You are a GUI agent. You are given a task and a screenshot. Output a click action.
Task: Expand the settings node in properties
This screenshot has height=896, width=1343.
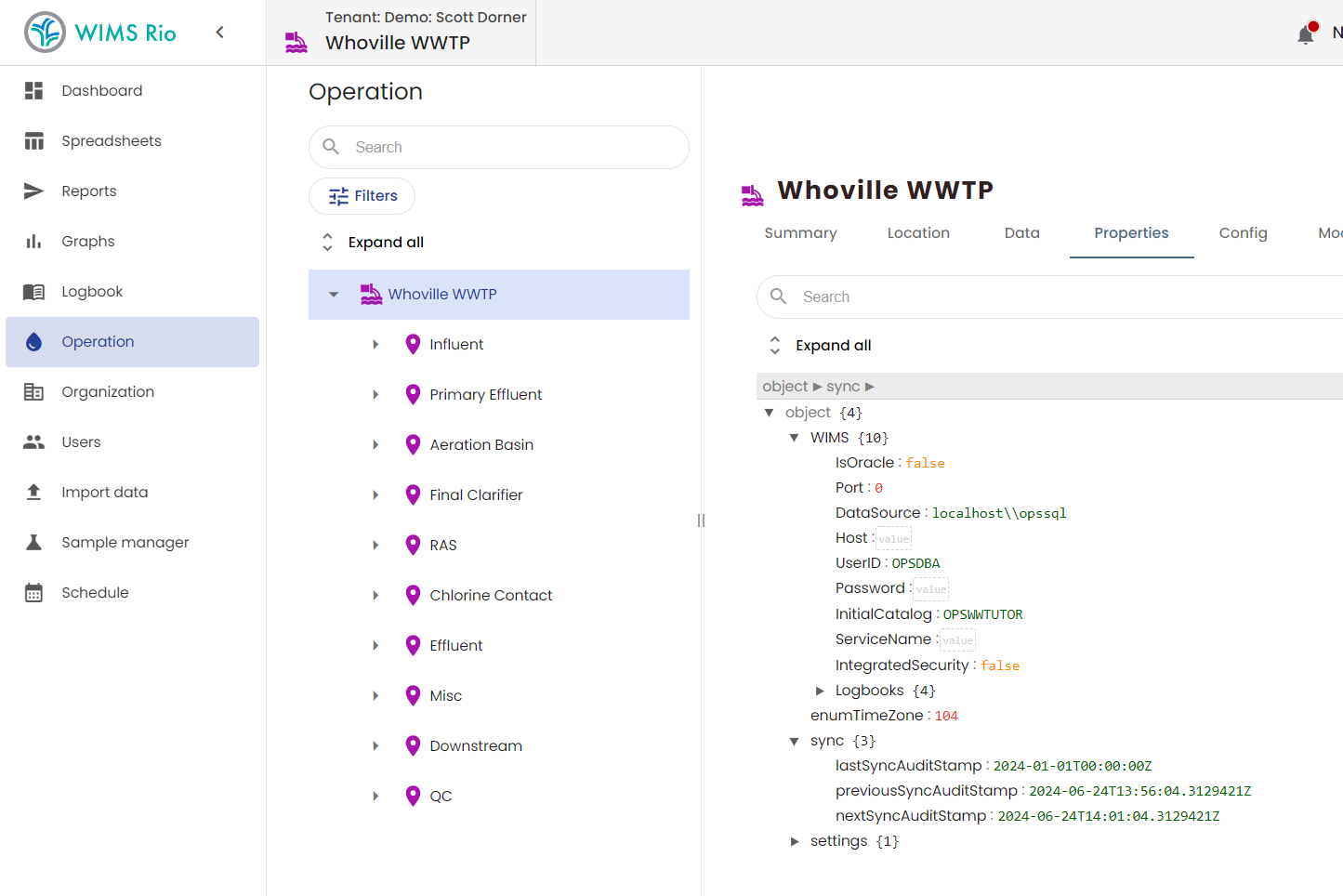click(795, 841)
